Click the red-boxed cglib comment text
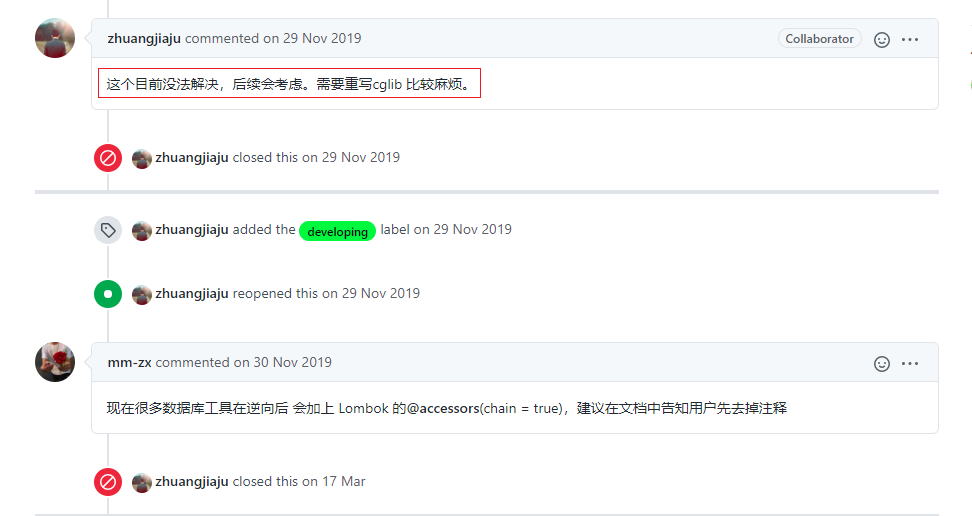Image resolution: width=972 pixels, height=516 pixels. pyautogui.click(x=289, y=84)
